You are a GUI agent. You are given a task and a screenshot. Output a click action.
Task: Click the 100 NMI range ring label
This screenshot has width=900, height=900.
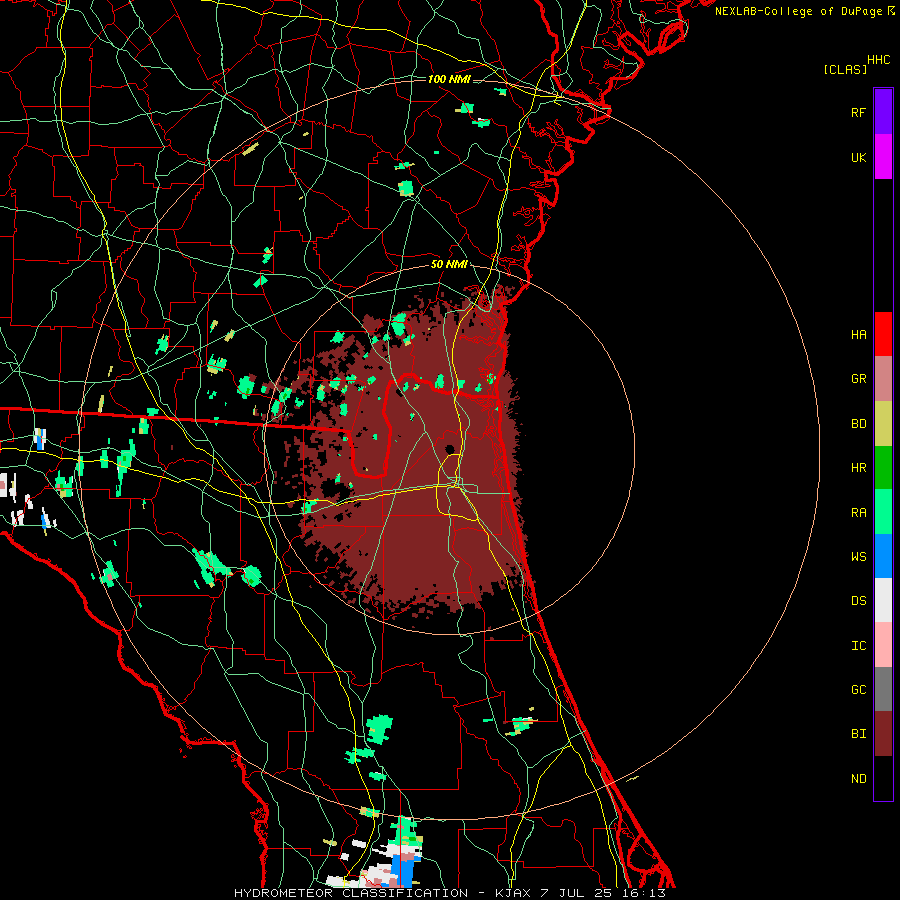[x=449, y=79]
